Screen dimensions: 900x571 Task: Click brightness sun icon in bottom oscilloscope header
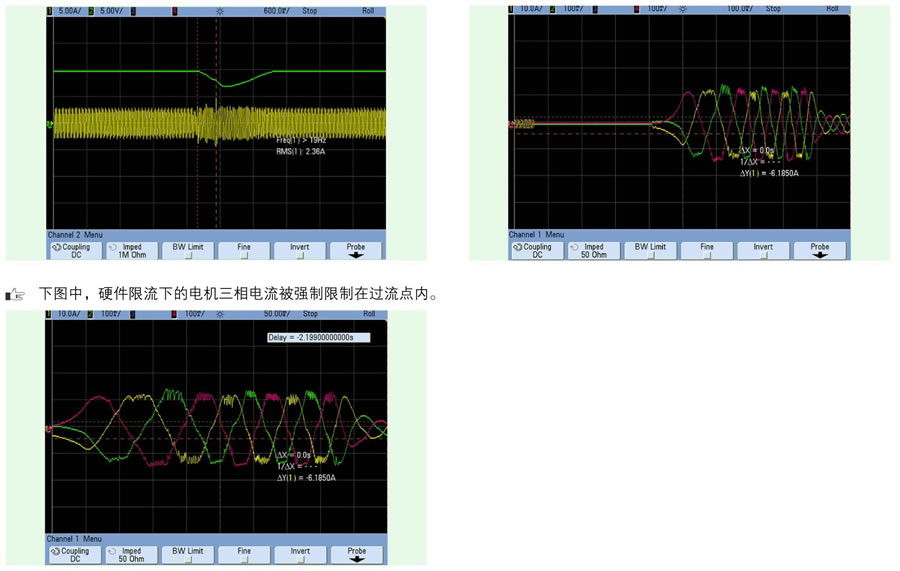(x=220, y=314)
